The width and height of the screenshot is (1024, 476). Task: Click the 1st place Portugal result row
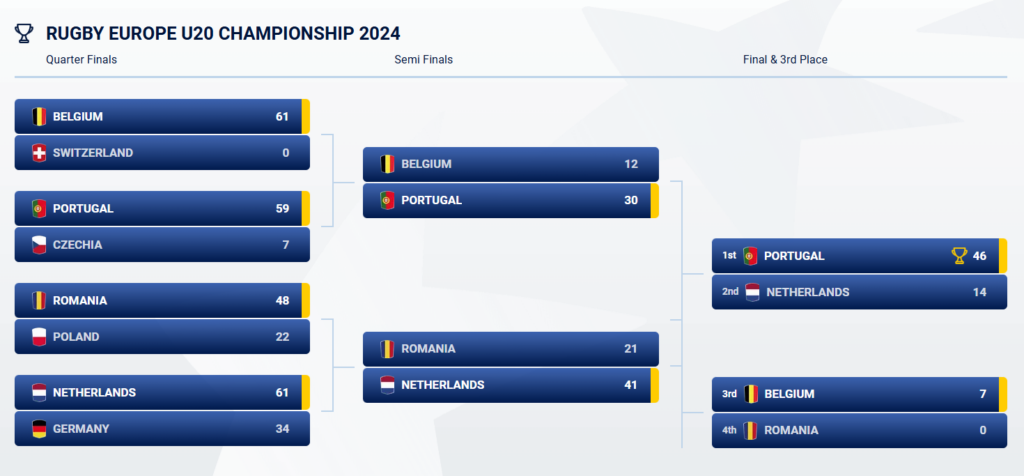coord(859,256)
